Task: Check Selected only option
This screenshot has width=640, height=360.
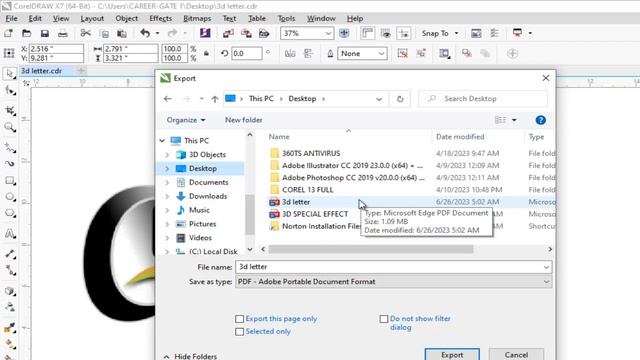Action: pyautogui.click(x=240, y=332)
